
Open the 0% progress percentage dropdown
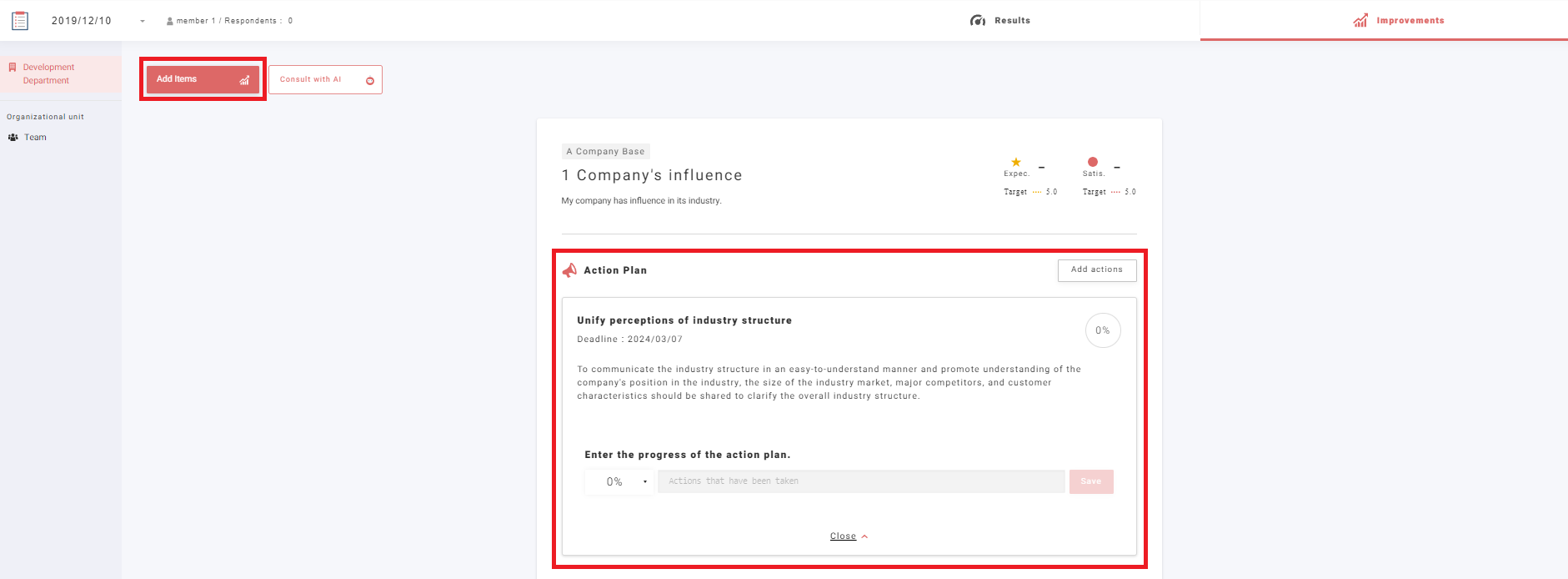[619, 482]
